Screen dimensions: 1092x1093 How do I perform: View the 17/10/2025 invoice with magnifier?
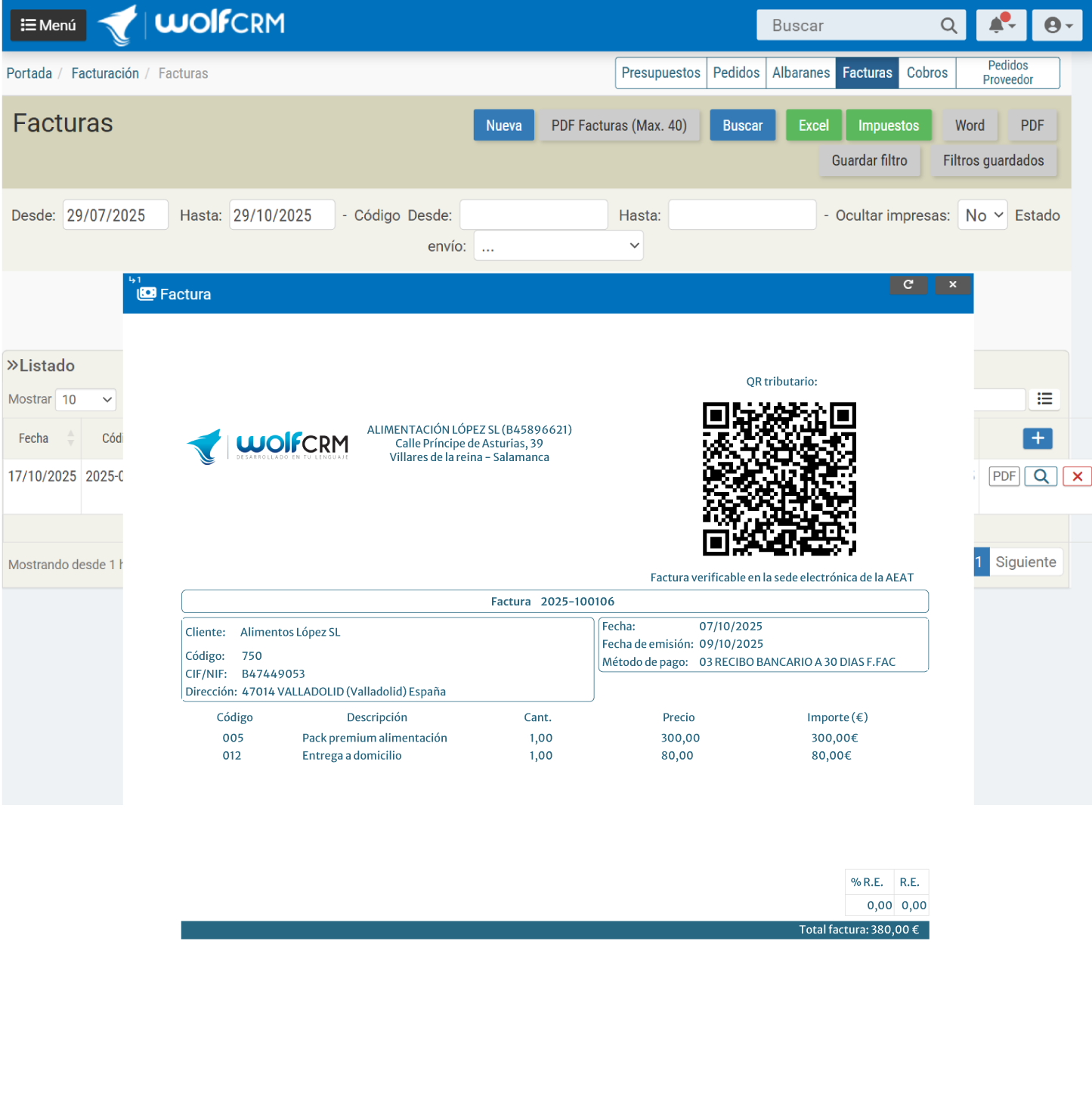click(x=1041, y=476)
